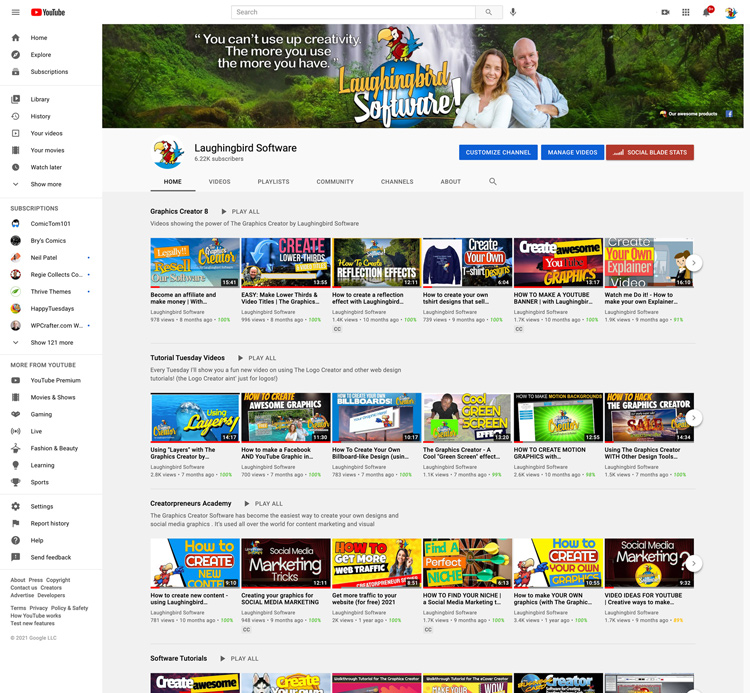The height and width of the screenshot is (693, 750).
Task: Open the hamburger guide menu icon
Action: 15,12
